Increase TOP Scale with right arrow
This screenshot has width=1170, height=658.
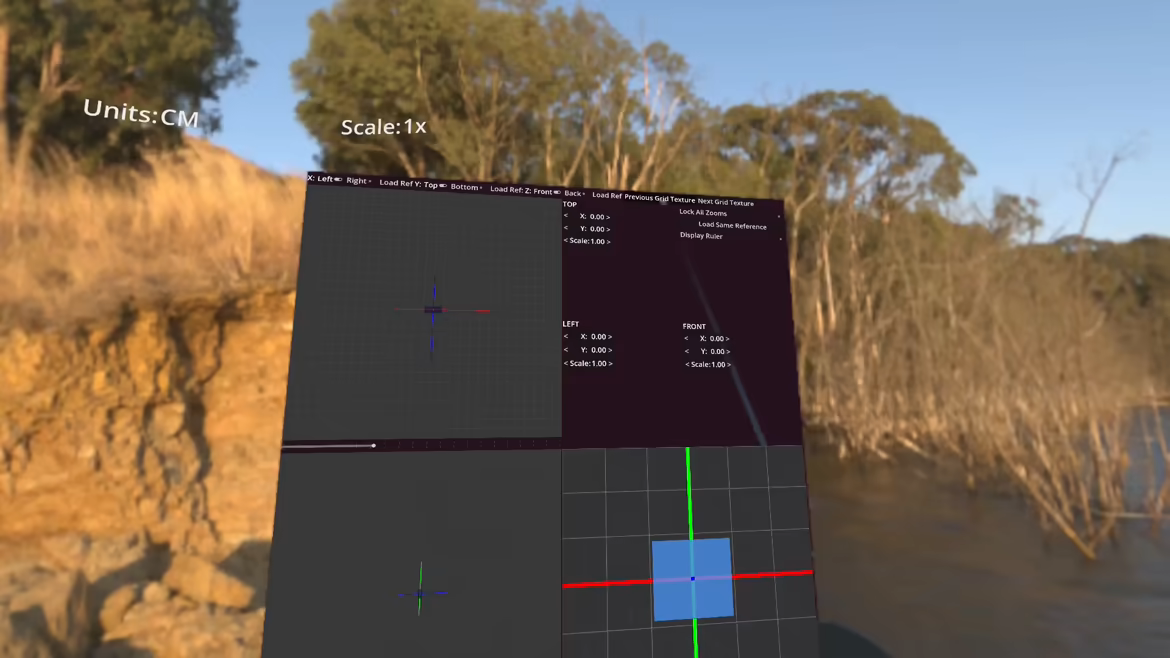point(608,242)
